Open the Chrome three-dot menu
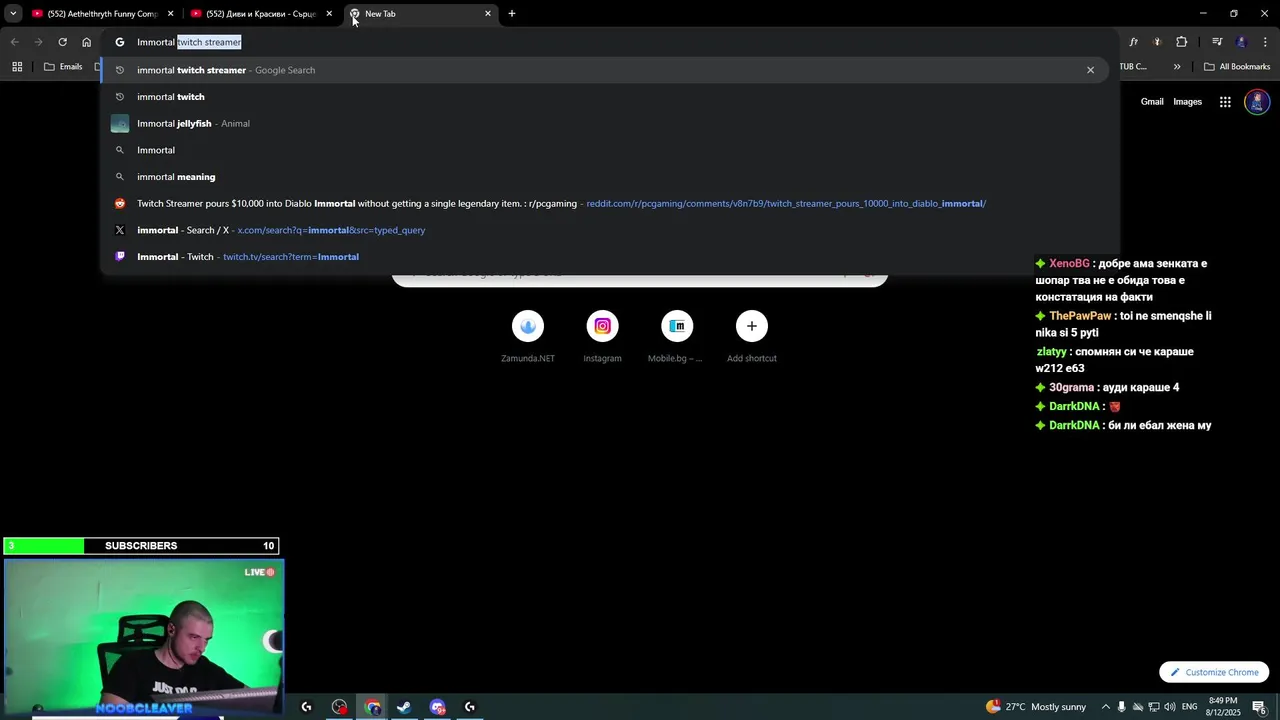This screenshot has width=1280, height=720. click(1266, 42)
